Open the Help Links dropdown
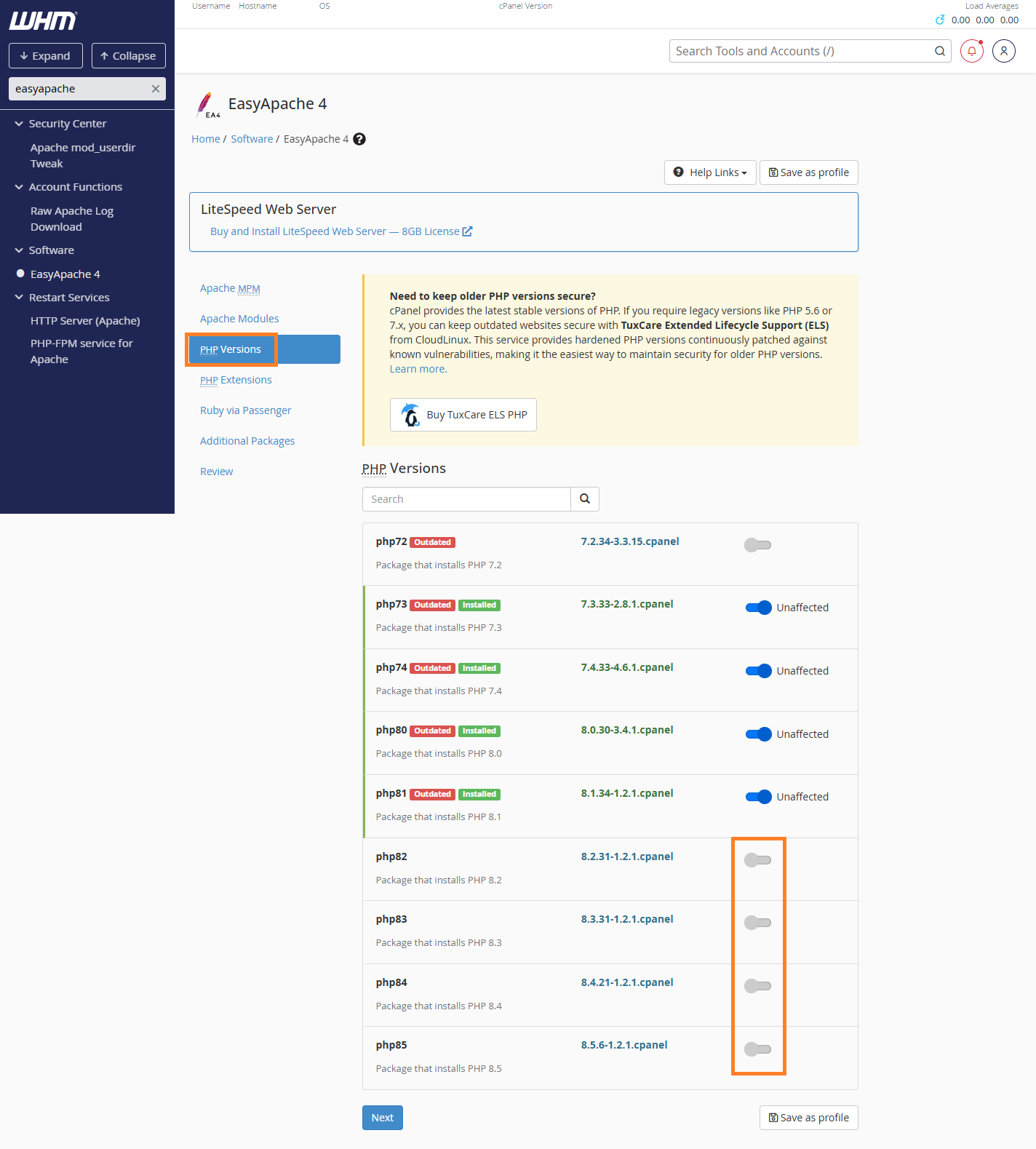1036x1149 pixels. pos(710,172)
